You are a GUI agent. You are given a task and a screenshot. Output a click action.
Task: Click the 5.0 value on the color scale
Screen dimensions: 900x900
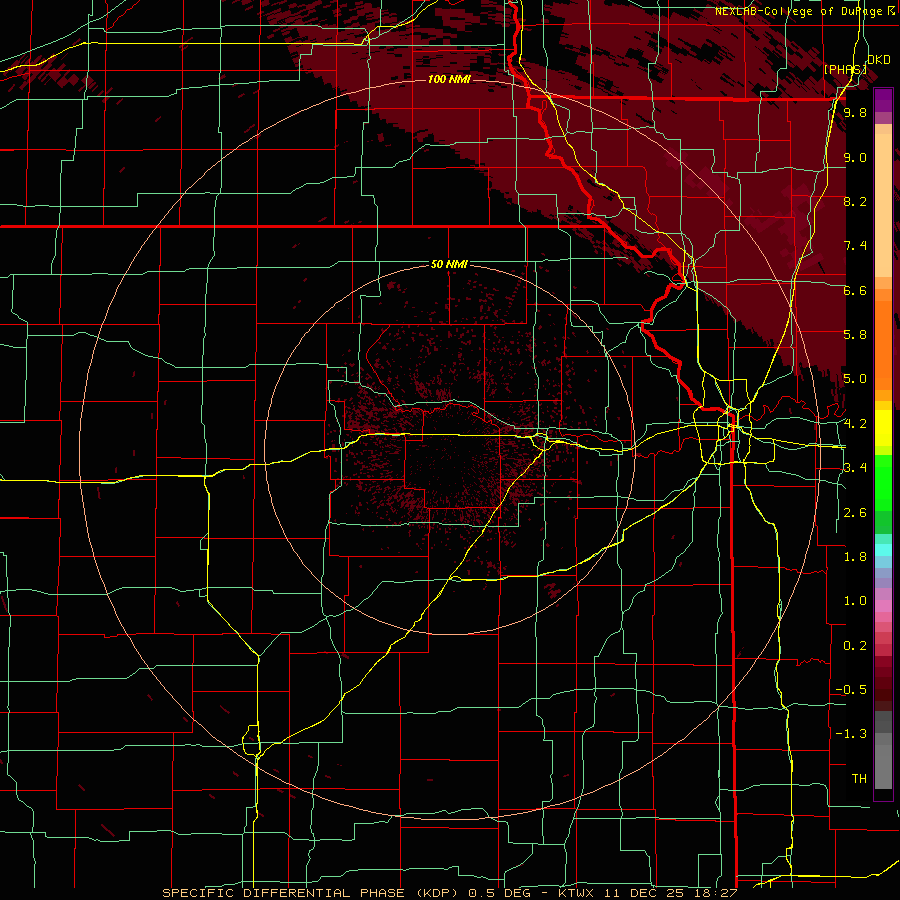tap(855, 379)
